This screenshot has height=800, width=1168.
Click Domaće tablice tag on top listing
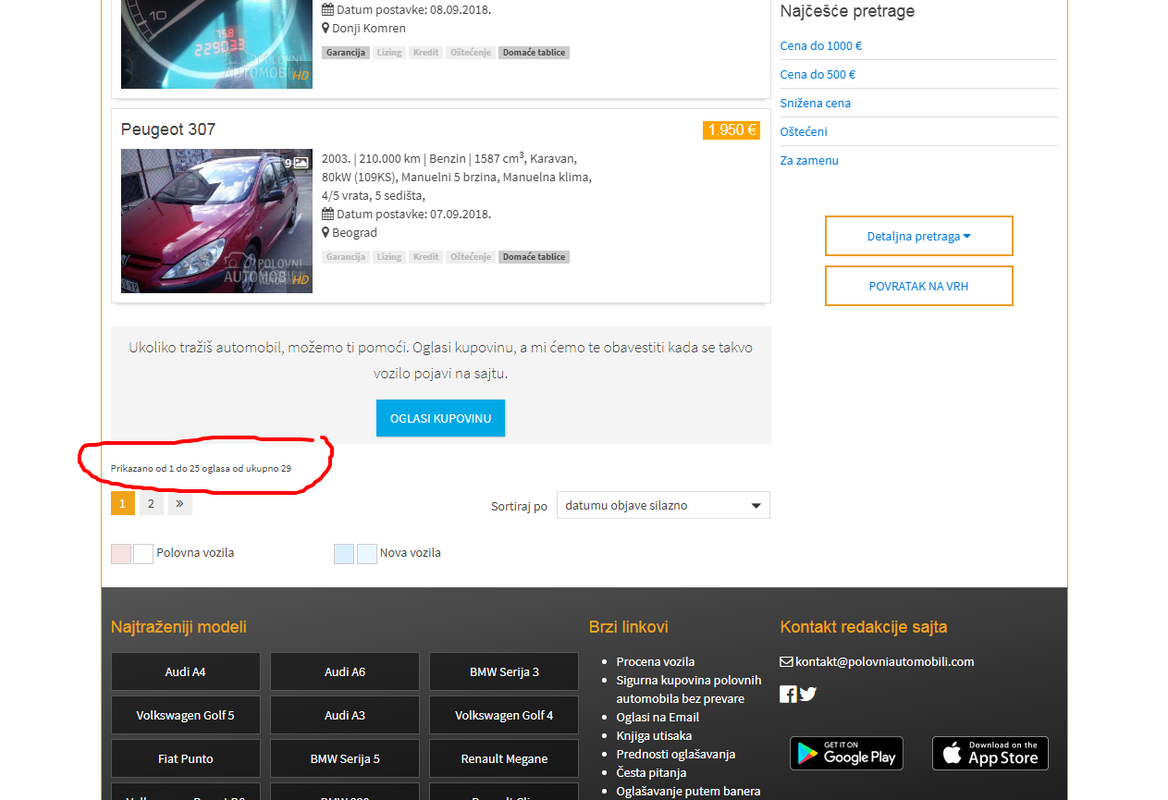click(x=534, y=53)
